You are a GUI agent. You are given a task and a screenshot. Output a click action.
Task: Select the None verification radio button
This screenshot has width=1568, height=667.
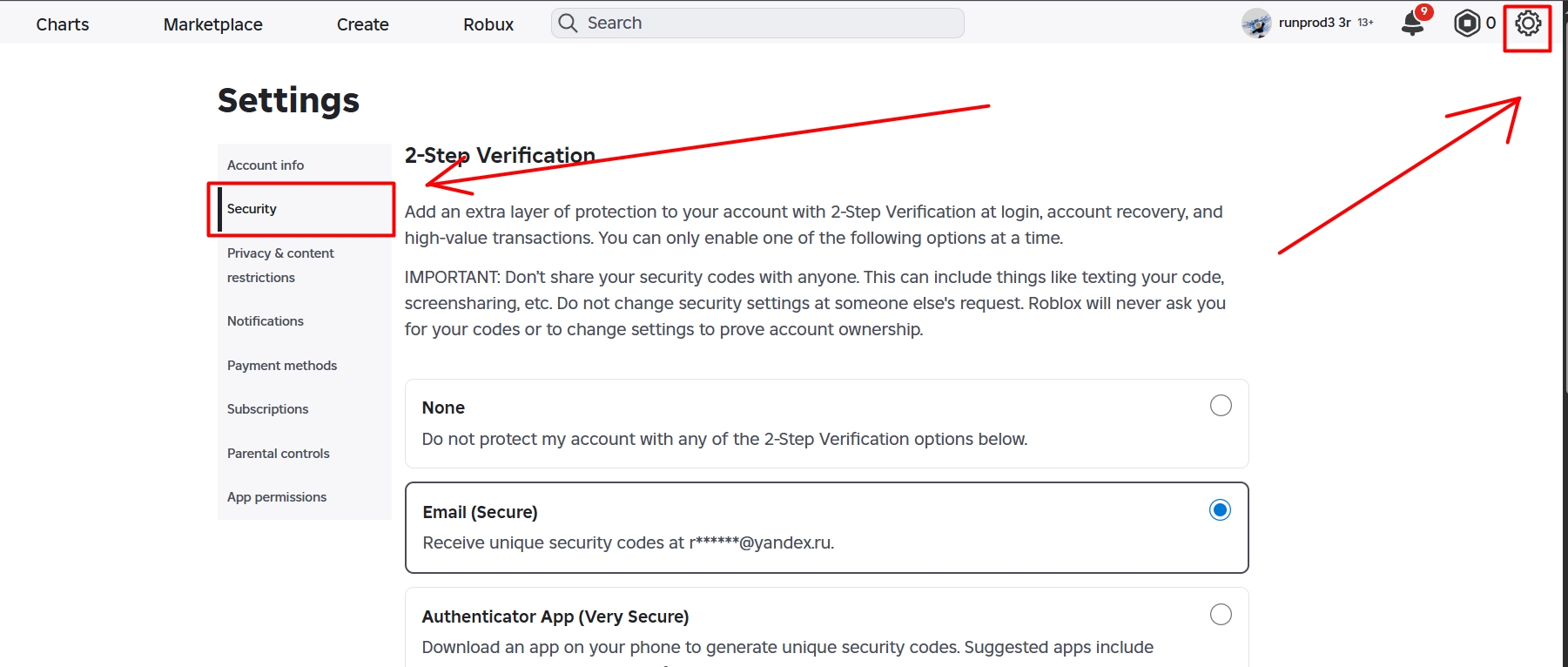(1221, 406)
